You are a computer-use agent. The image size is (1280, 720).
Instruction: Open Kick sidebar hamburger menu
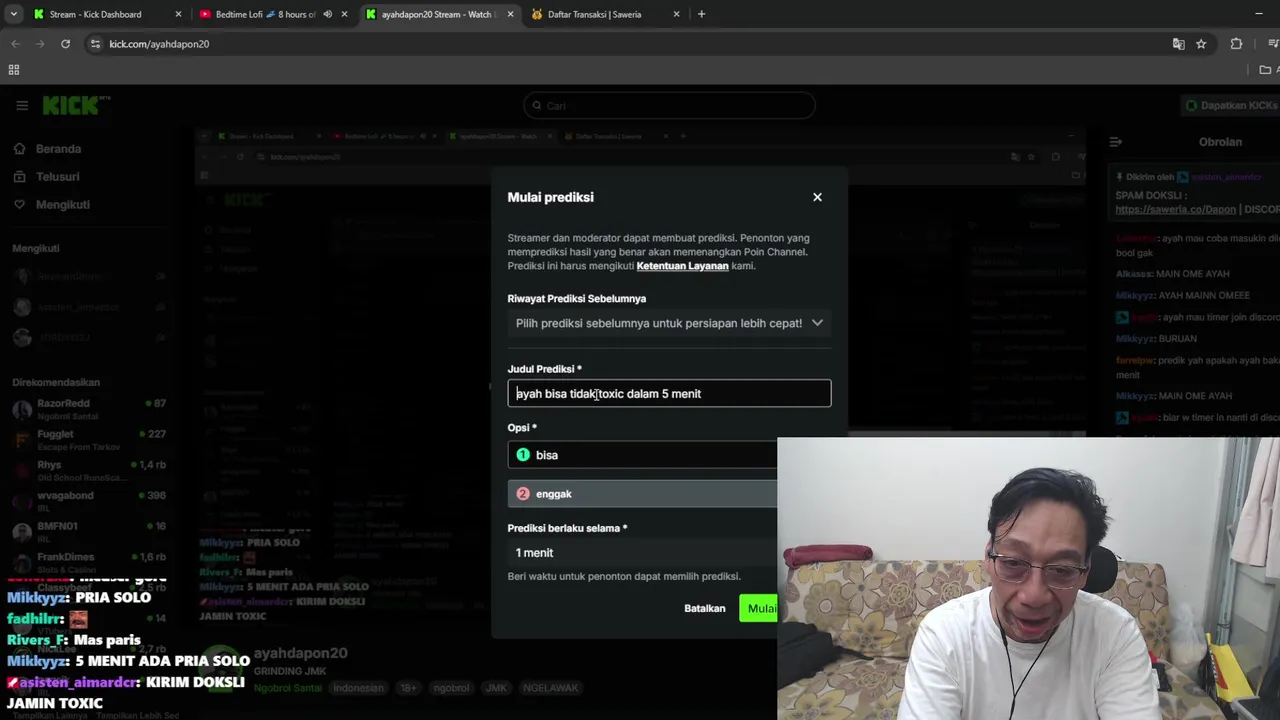(x=22, y=105)
